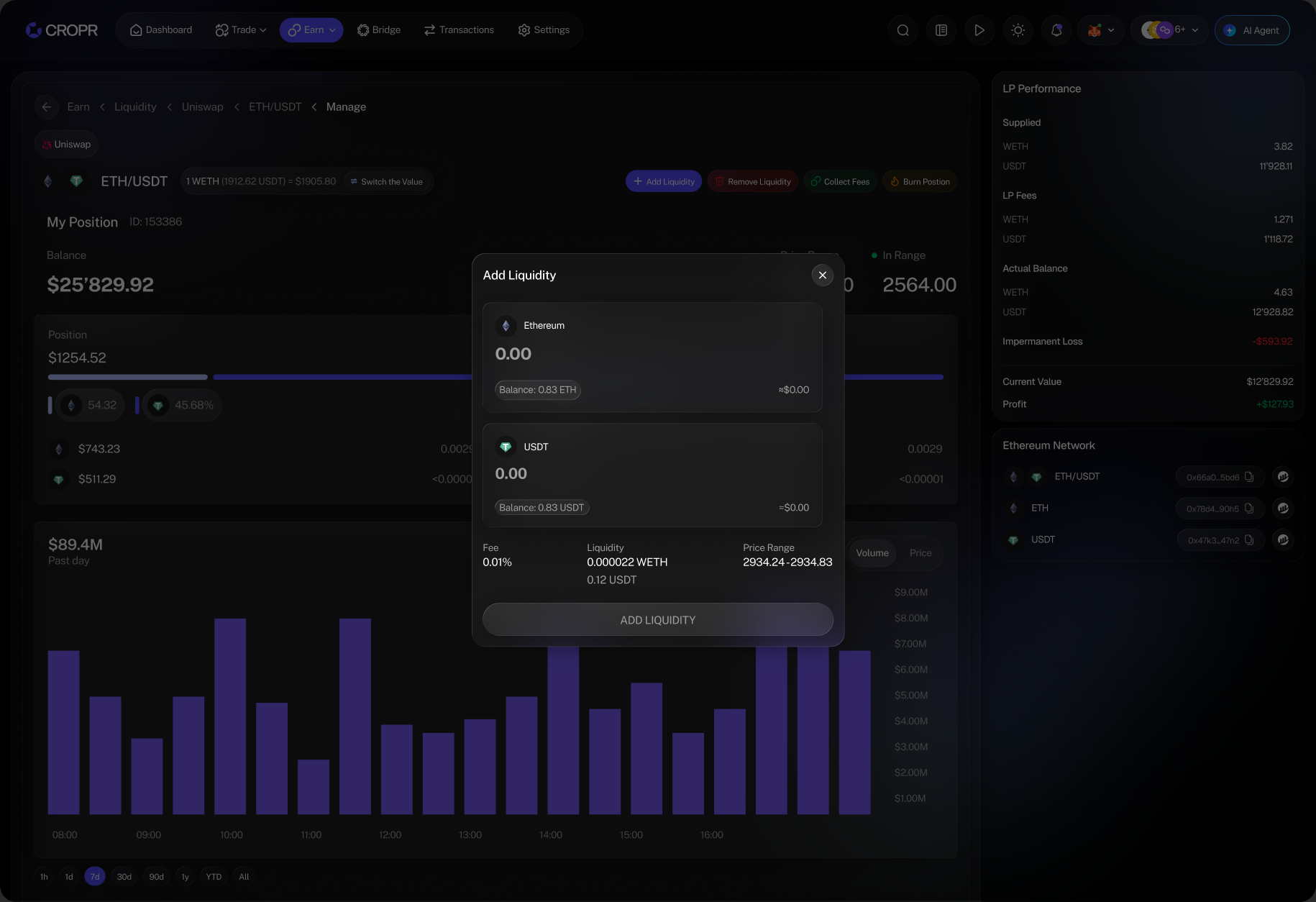Select the YTD time range
The image size is (1316, 902).
click(x=214, y=877)
